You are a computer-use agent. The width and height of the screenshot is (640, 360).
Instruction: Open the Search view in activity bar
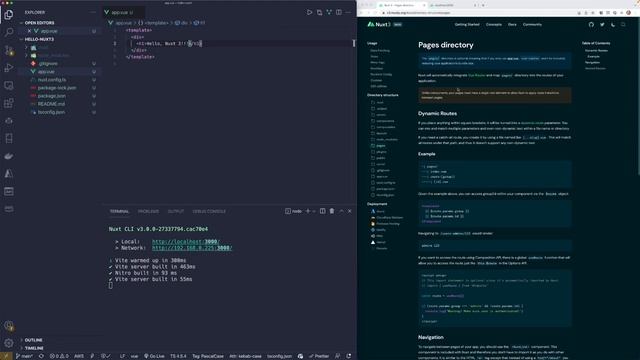pyautogui.click(x=9, y=32)
